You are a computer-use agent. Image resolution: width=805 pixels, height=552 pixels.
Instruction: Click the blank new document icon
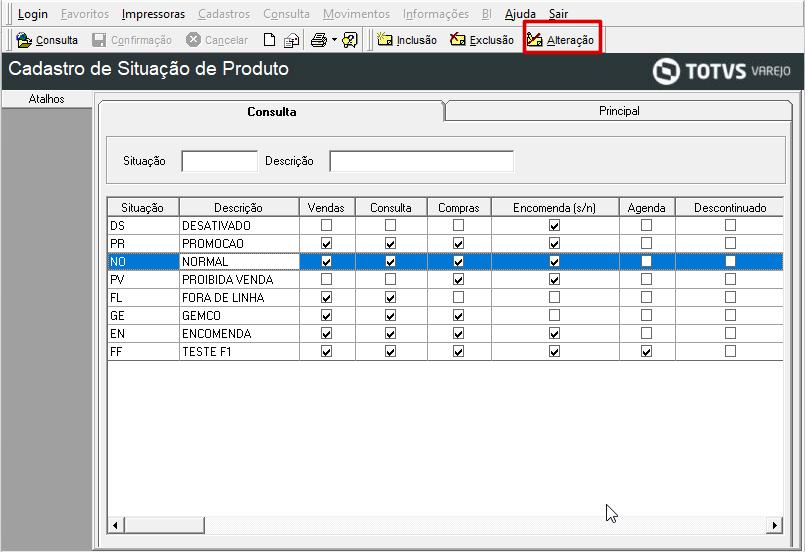[269, 40]
